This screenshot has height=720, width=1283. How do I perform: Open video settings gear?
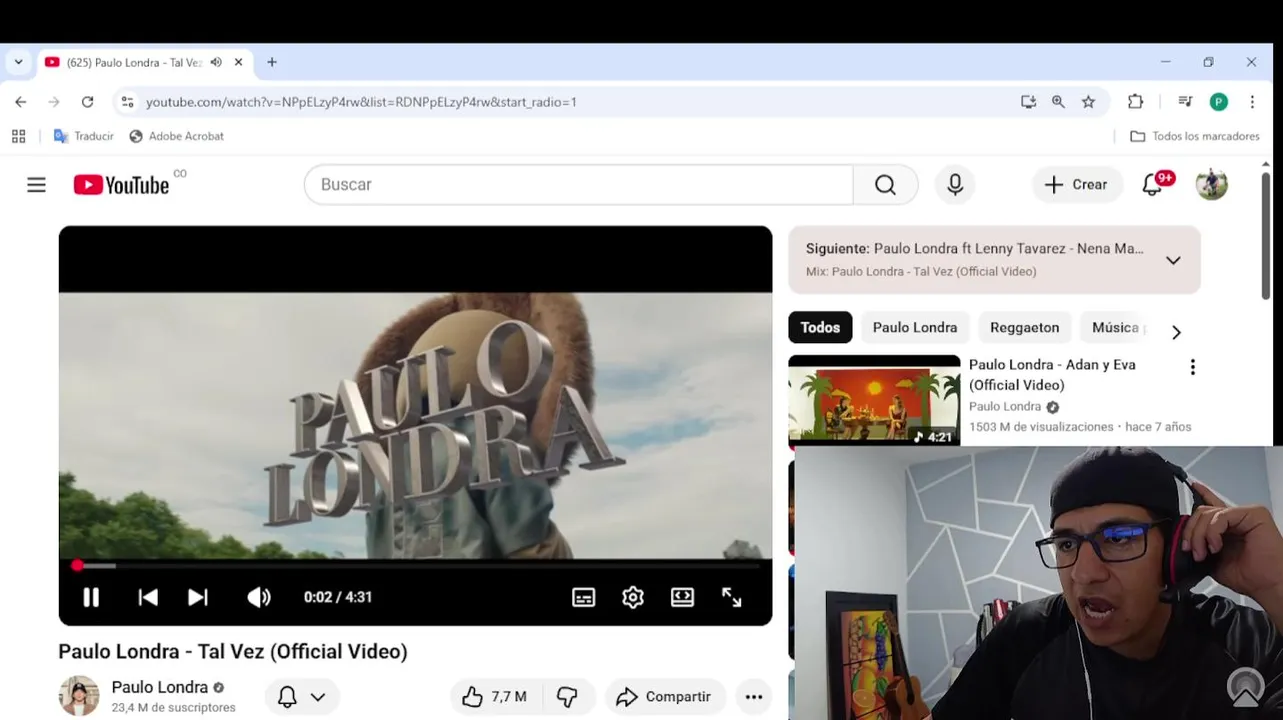633,597
